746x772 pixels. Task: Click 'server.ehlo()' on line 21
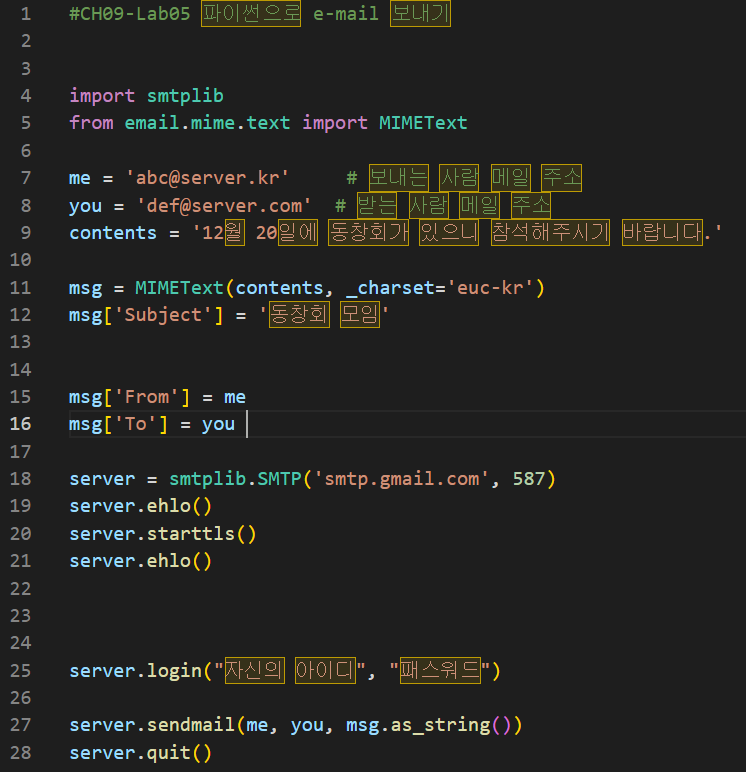click(140, 561)
